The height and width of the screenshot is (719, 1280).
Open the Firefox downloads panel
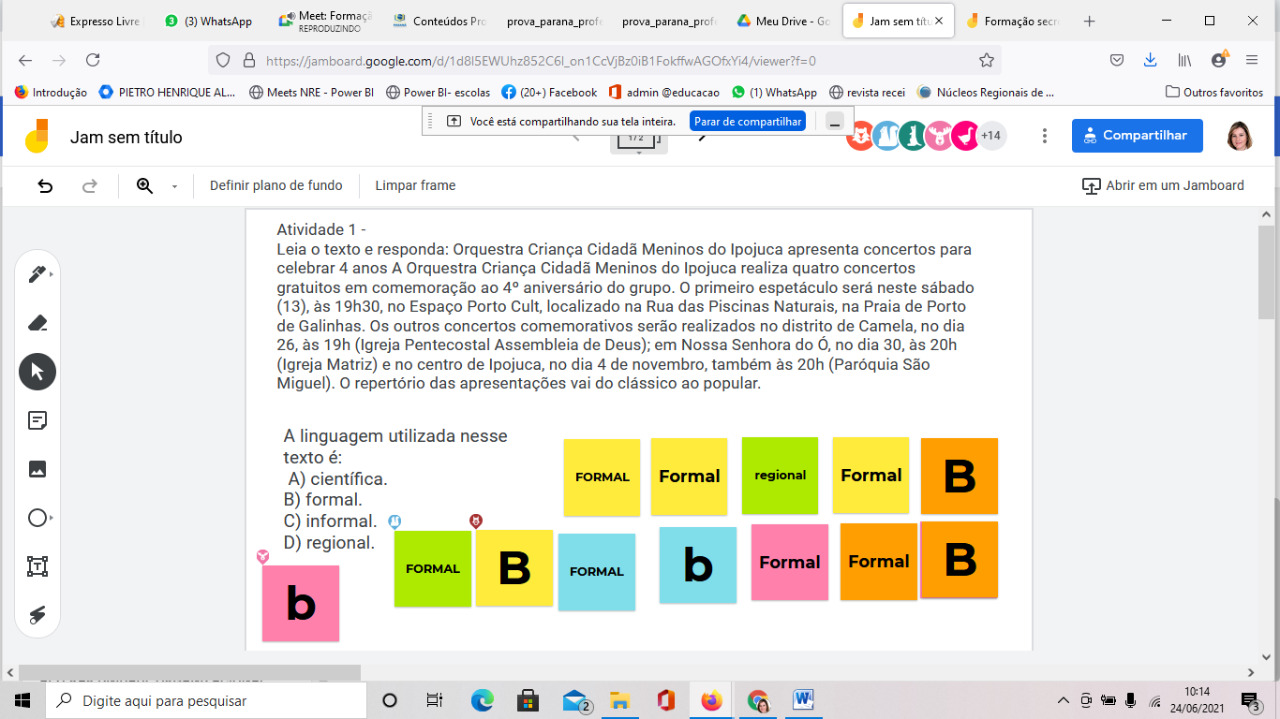pyautogui.click(x=1150, y=60)
